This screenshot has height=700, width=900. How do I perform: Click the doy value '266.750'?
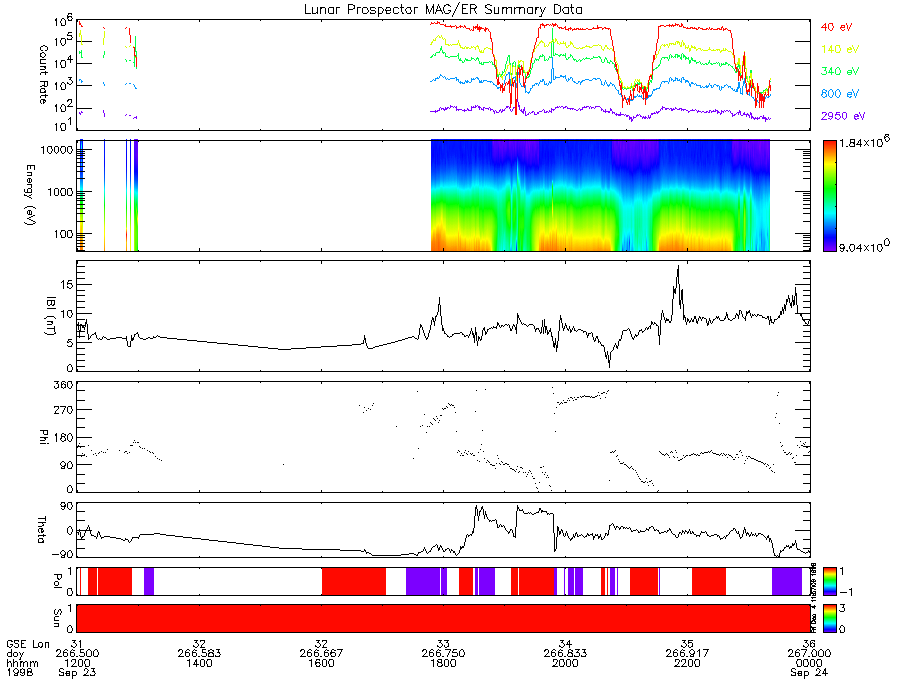coord(443,654)
